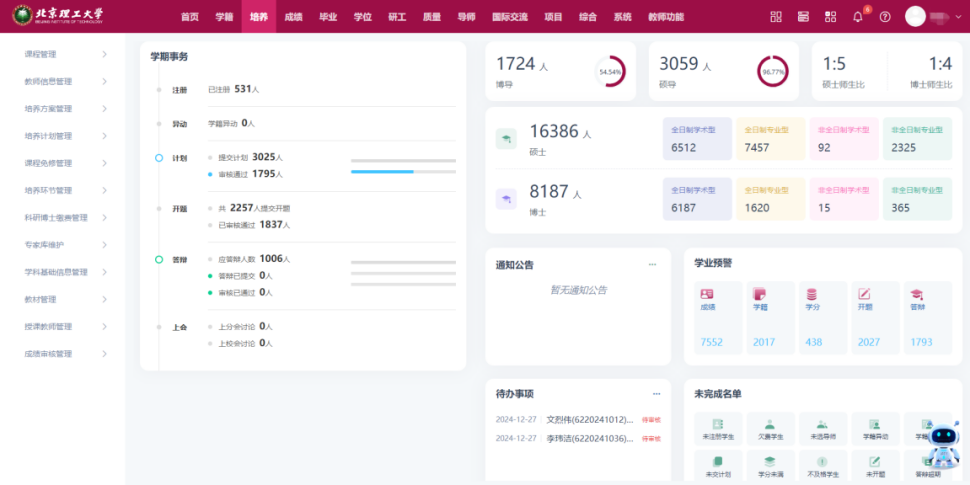The image size is (970, 485).
Task: Open the notification bell with badge
Action: (x=858, y=17)
